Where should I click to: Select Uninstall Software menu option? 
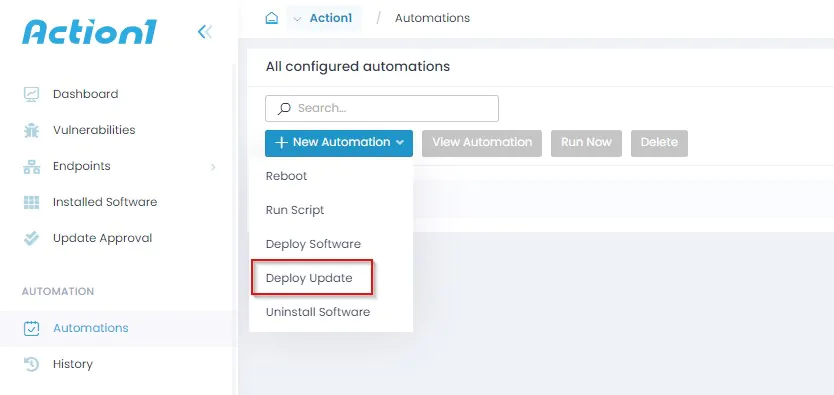(x=318, y=312)
